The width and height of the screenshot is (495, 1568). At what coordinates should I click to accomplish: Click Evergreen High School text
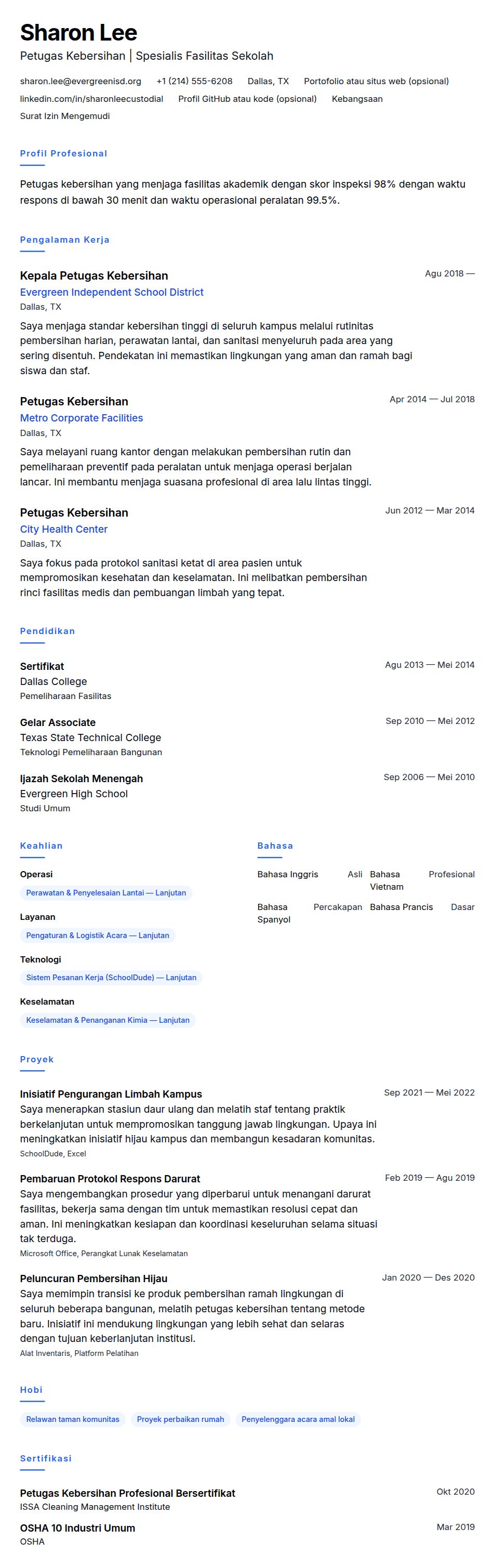click(x=74, y=794)
